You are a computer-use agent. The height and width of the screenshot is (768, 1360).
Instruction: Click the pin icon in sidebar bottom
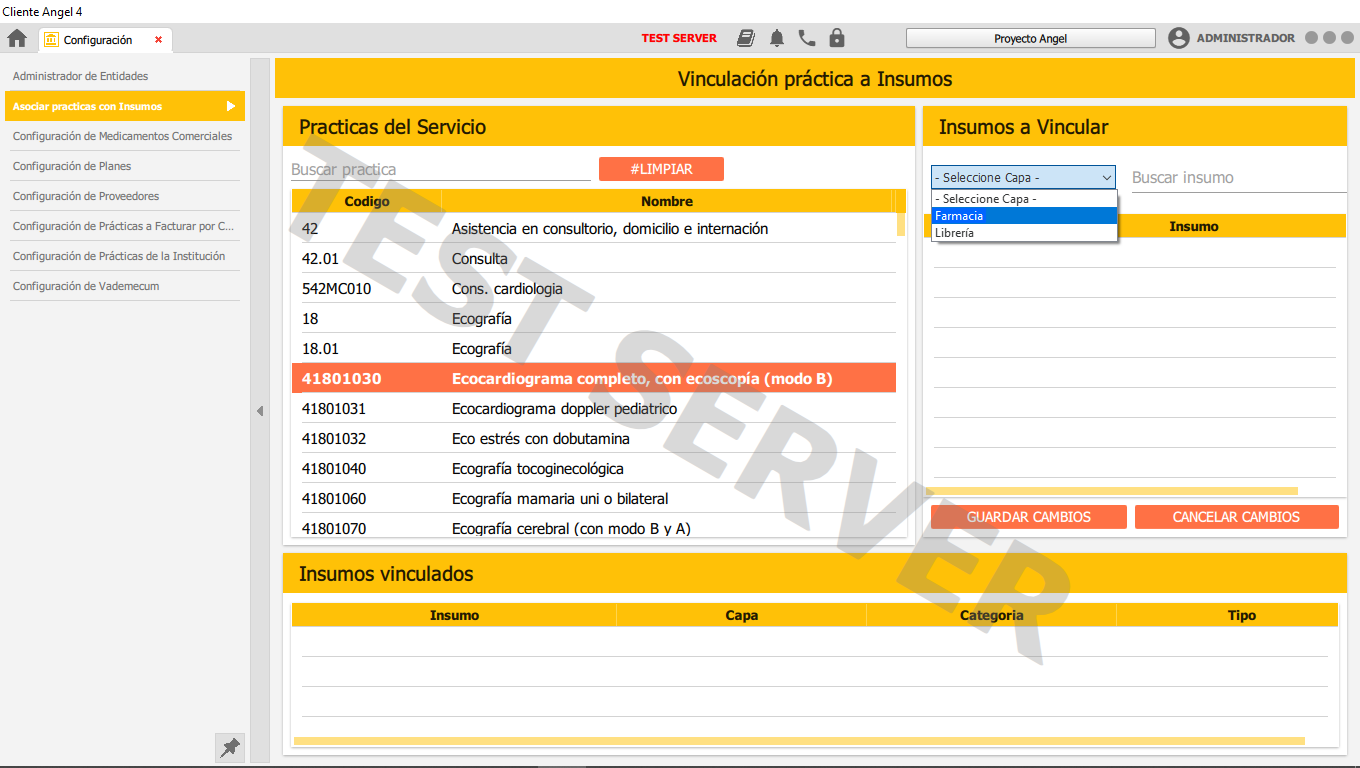point(230,747)
